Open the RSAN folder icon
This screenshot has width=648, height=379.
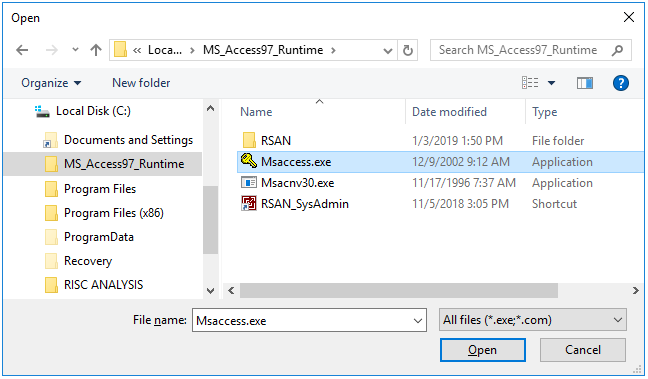point(249,140)
